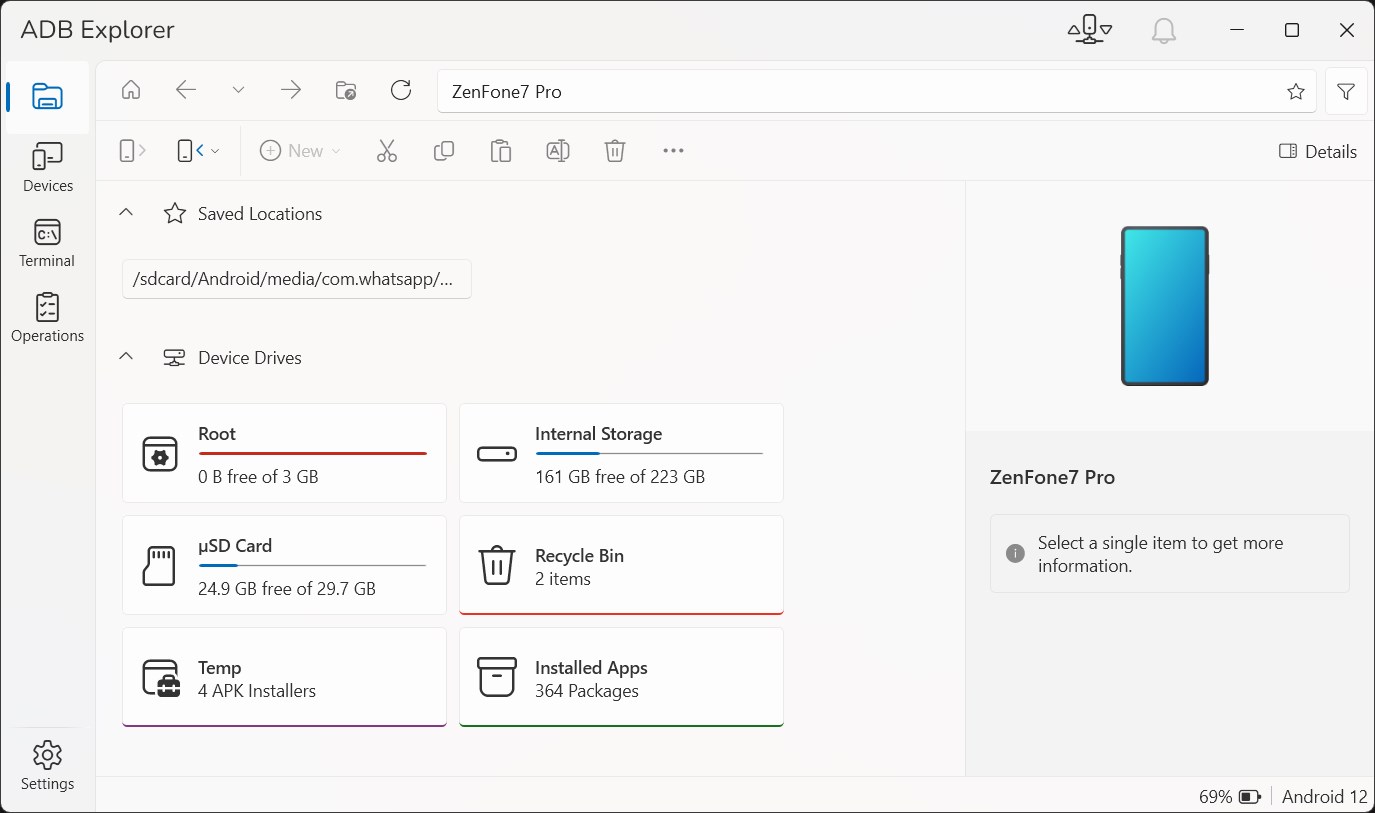
Task: Toggle the Details pane
Action: [1318, 152]
